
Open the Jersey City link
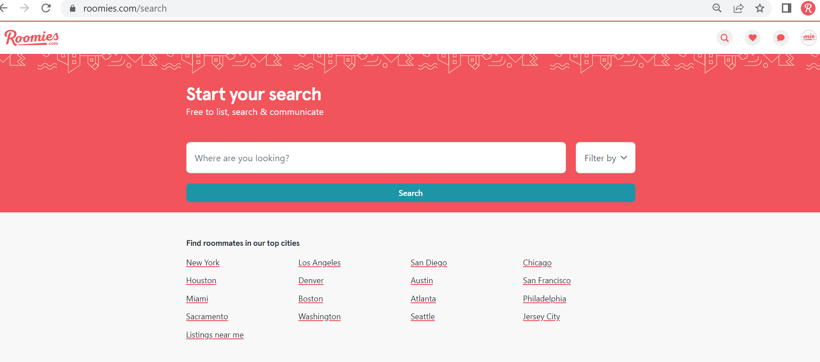[541, 316]
